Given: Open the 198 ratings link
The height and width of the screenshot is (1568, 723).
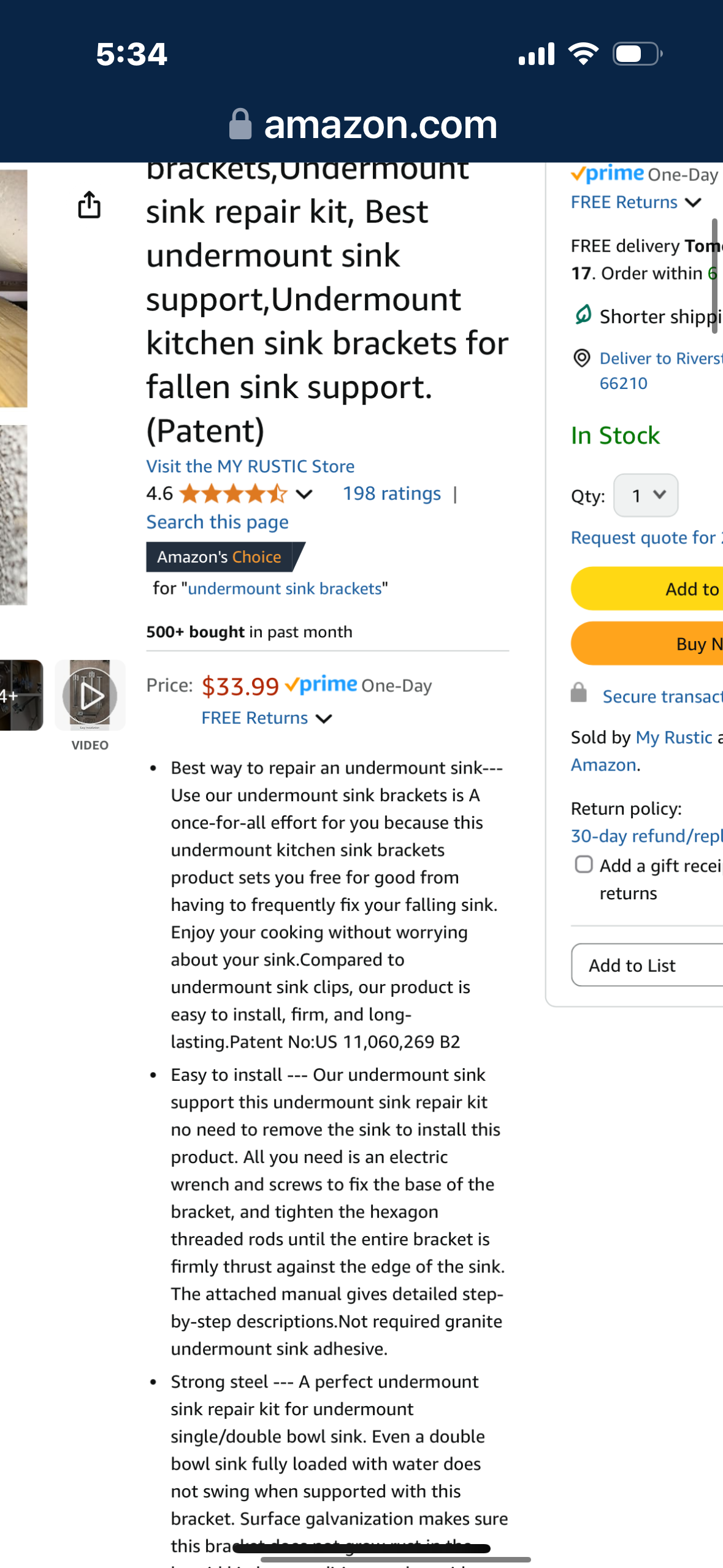Looking at the screenshot, I should point(391,494).
